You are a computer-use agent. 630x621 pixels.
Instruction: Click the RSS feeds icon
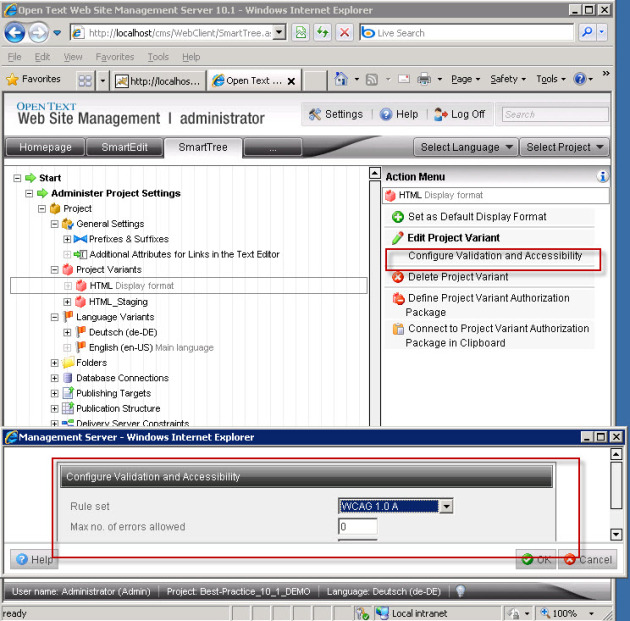click(372, 80)
